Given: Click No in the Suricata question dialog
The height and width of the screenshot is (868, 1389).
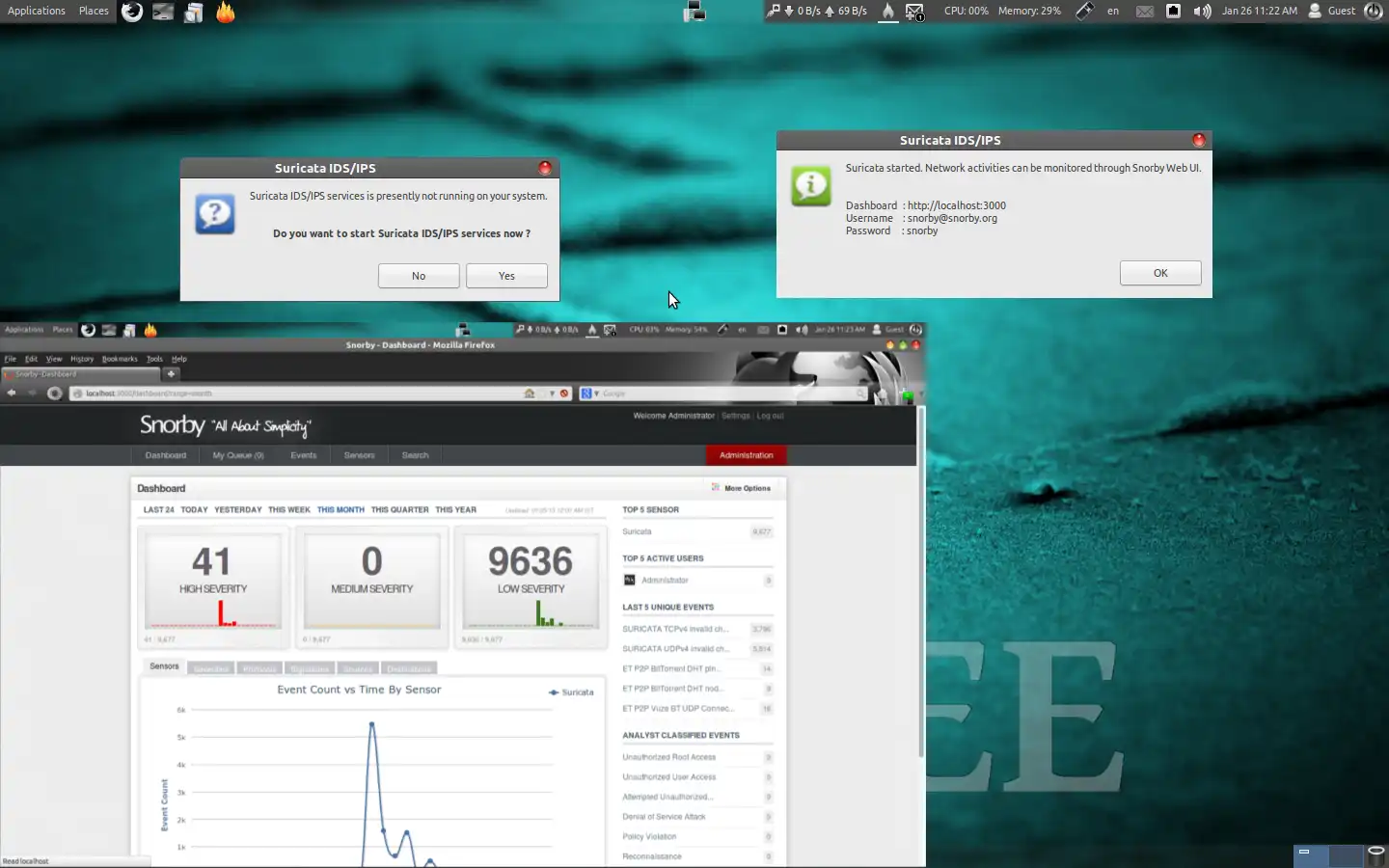Looking at the screenshot, I should coord(419,276).
